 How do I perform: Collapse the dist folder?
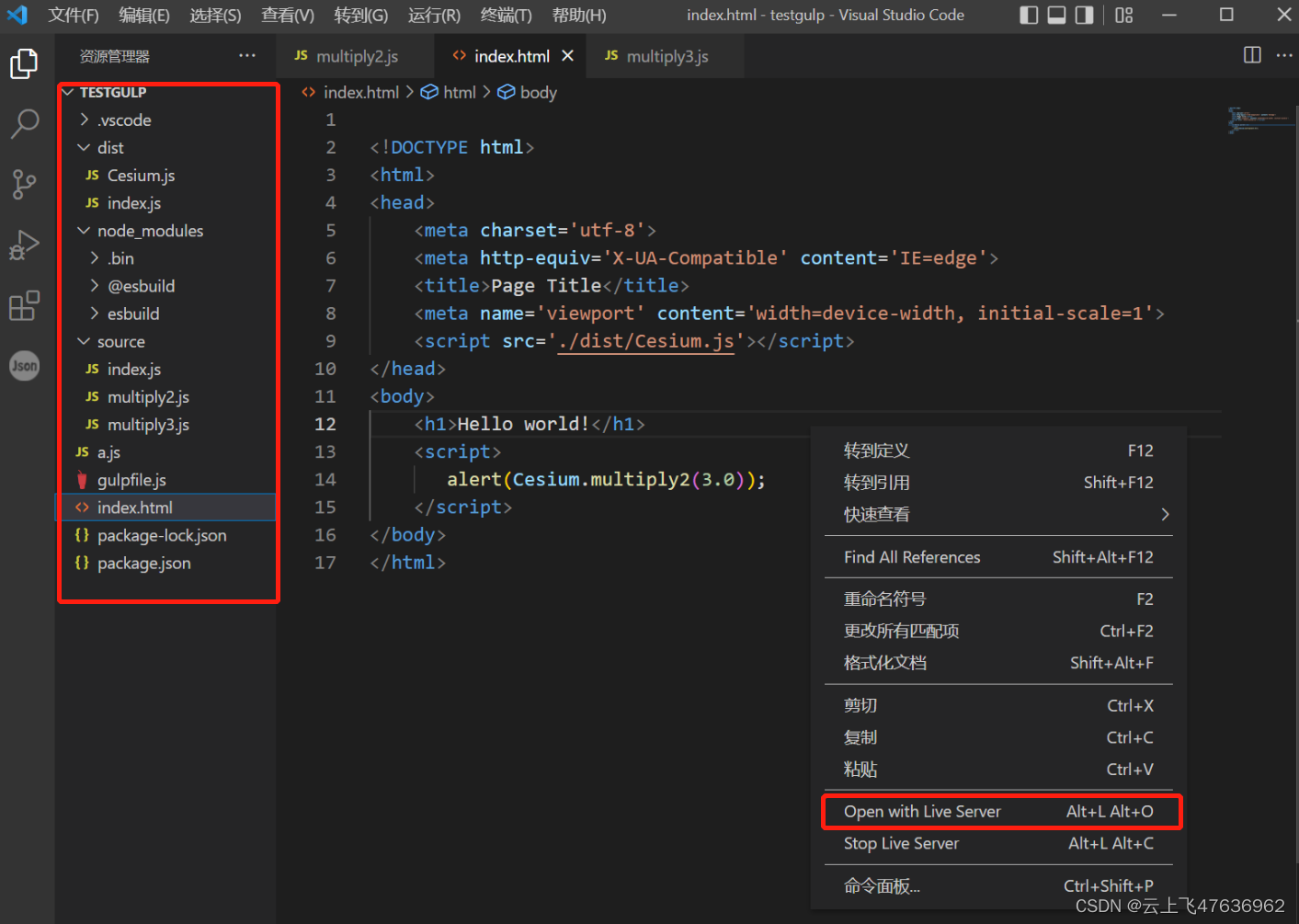pyautogui.click(x=109, y=147)
